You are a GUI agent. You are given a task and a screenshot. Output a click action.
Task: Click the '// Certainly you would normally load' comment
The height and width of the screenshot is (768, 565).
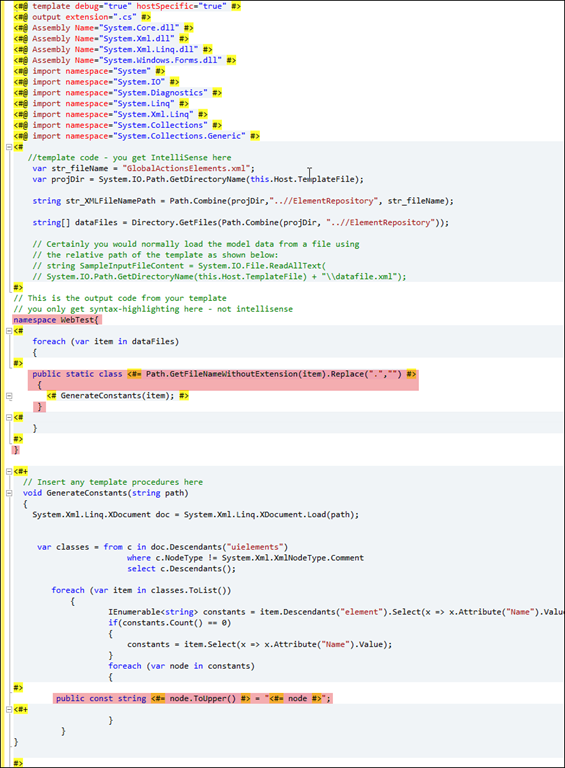pos(196,244)
